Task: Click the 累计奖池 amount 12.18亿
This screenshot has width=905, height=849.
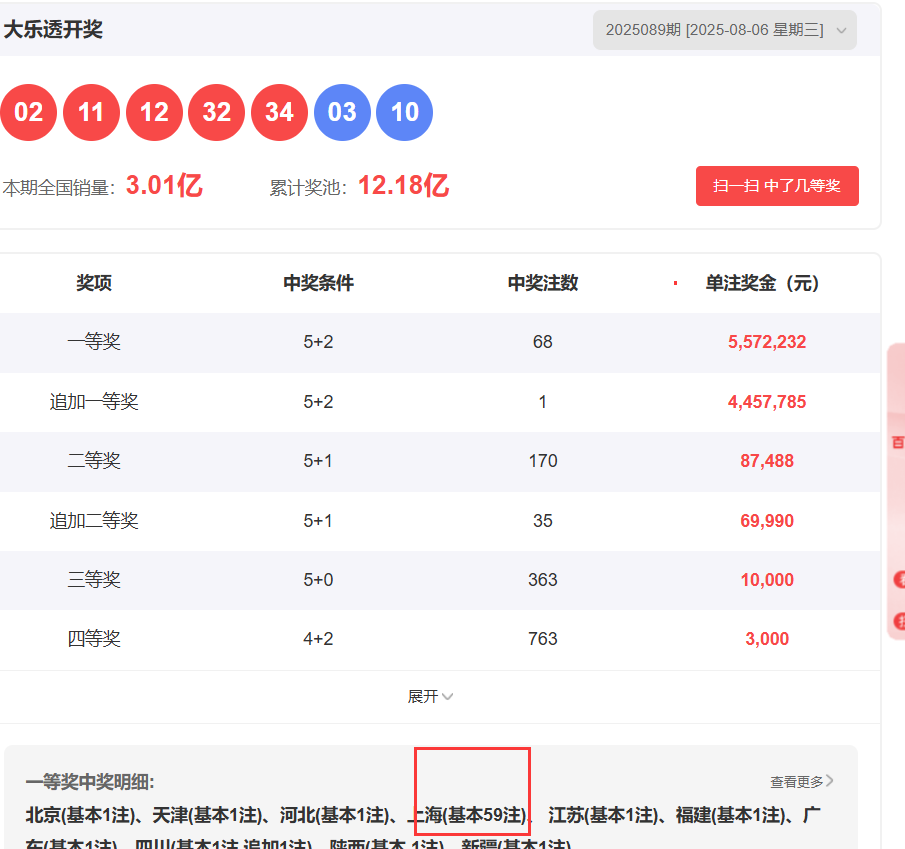Action: (403, 186)
